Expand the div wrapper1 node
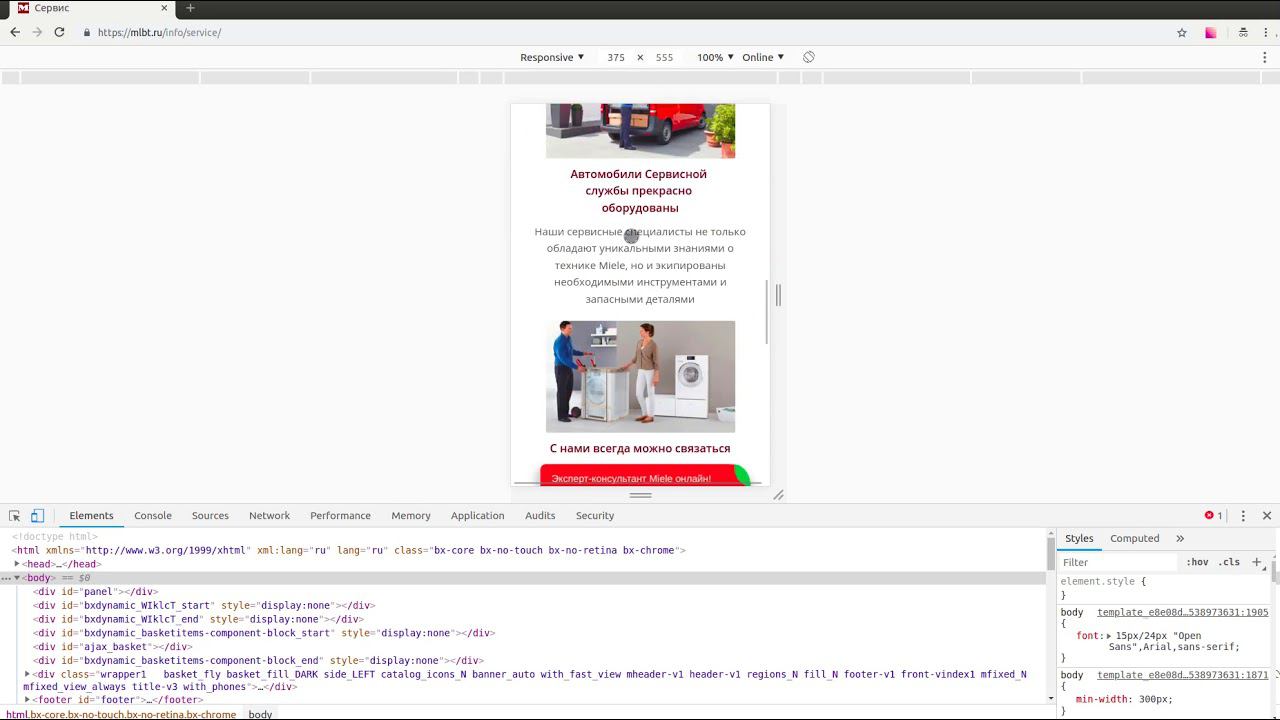 [27, 674]
